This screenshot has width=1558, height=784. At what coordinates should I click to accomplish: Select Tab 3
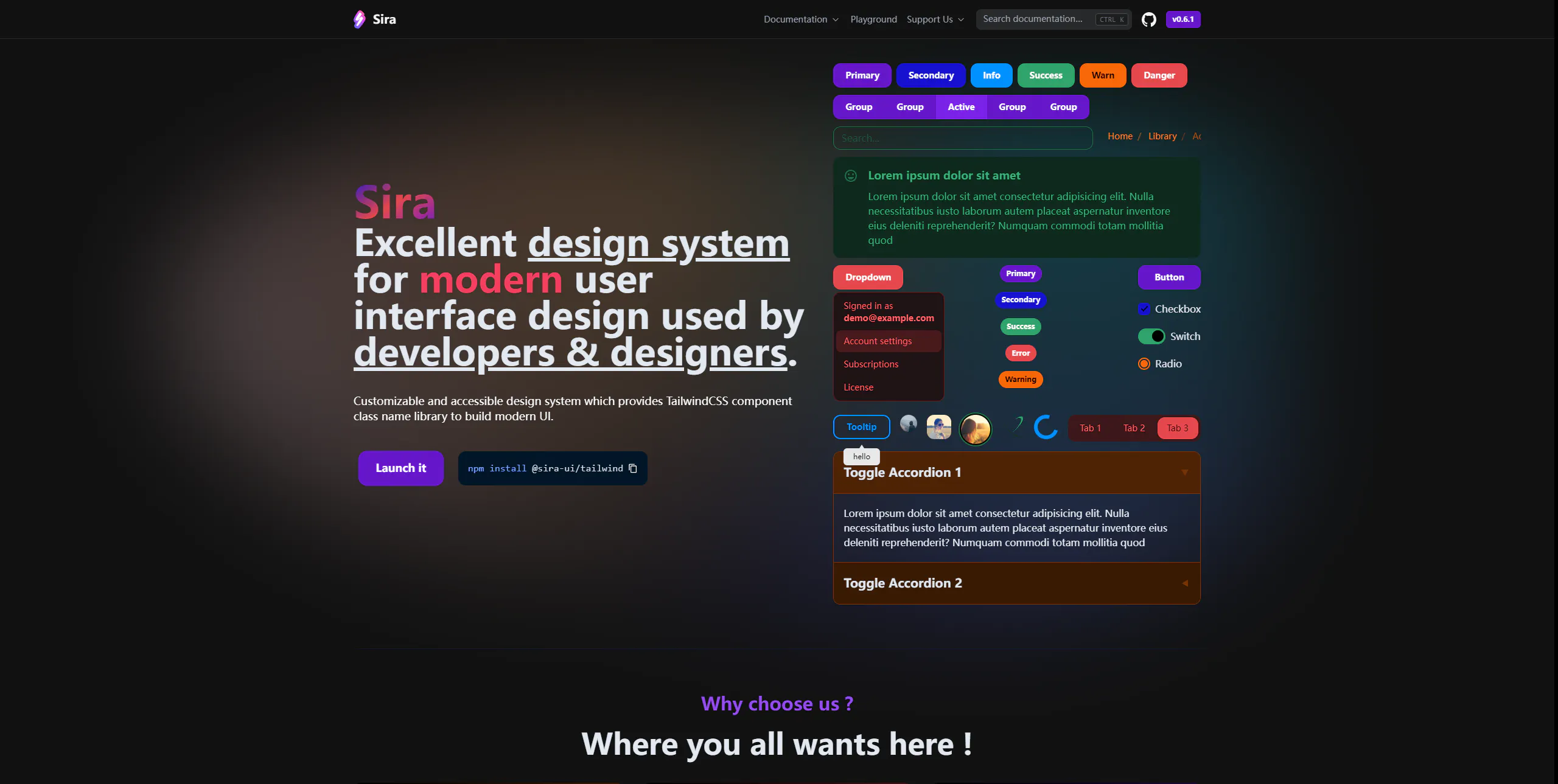point(1178,428)
